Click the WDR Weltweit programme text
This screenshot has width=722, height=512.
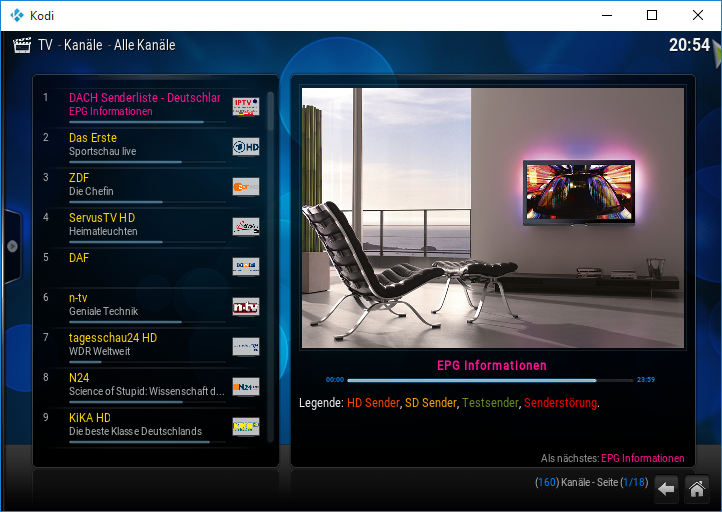tap(99, 351)
